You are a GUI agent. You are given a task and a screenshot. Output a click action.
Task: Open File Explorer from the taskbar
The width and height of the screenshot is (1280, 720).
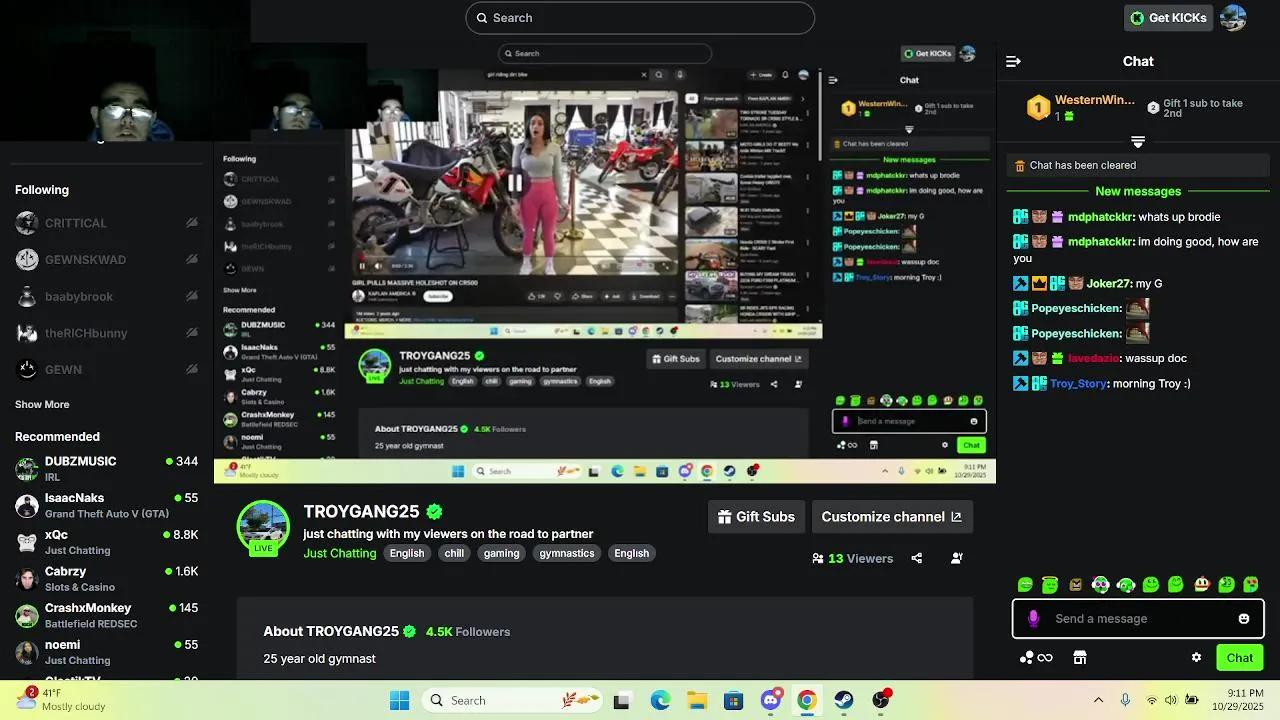(x=697, y=701)
